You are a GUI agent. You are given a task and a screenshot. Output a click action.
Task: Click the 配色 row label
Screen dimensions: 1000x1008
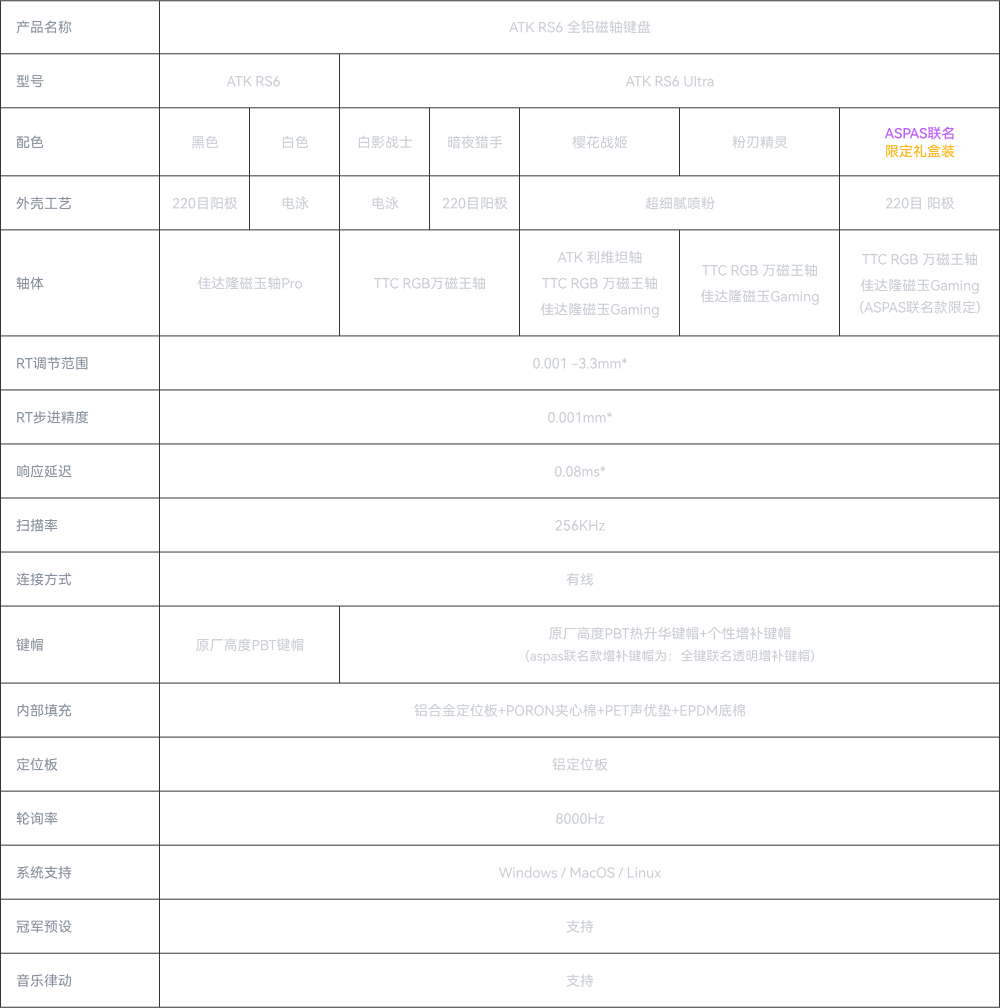(x=30, y=142)
